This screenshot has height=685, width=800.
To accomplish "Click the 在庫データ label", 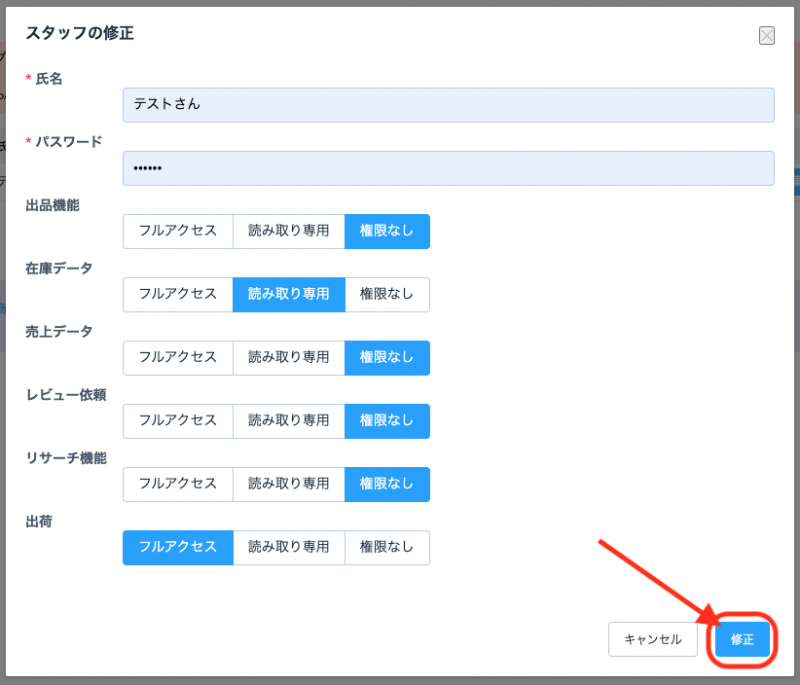I will (59, 269).
